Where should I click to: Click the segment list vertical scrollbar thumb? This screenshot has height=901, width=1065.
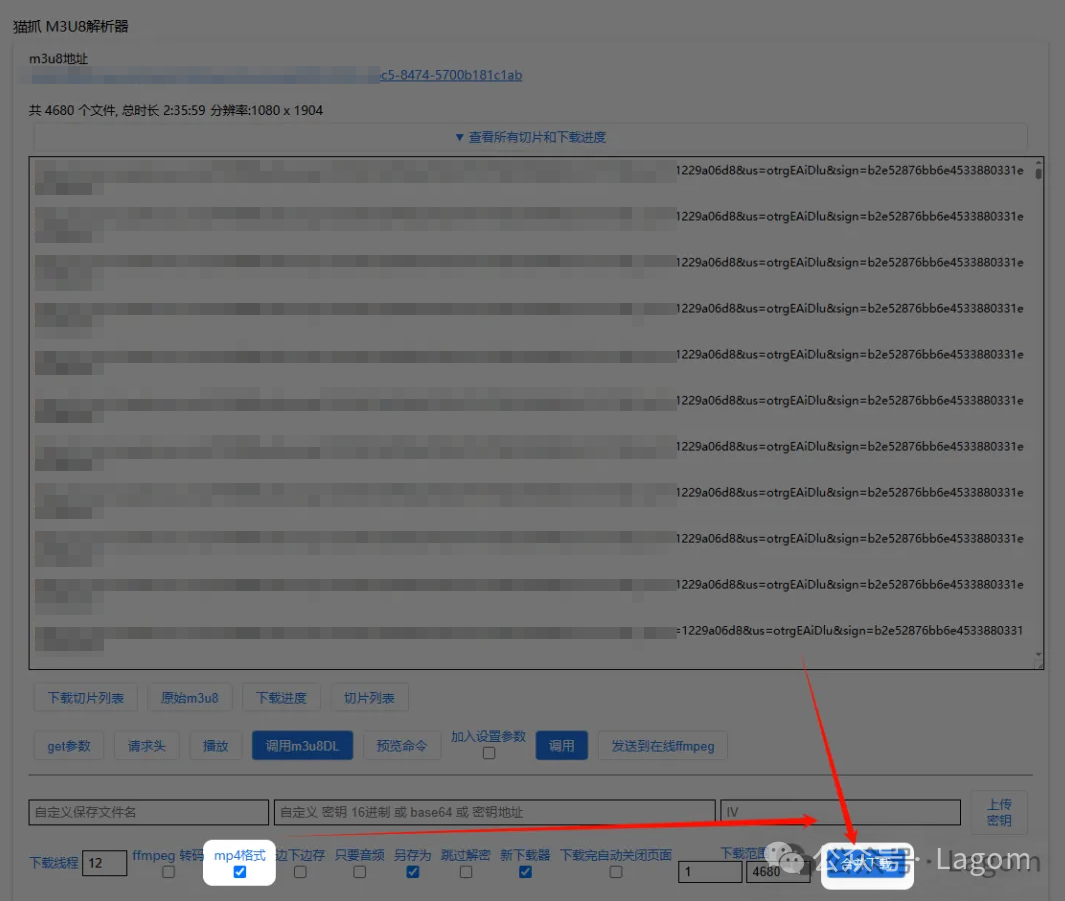(1038, 172)
